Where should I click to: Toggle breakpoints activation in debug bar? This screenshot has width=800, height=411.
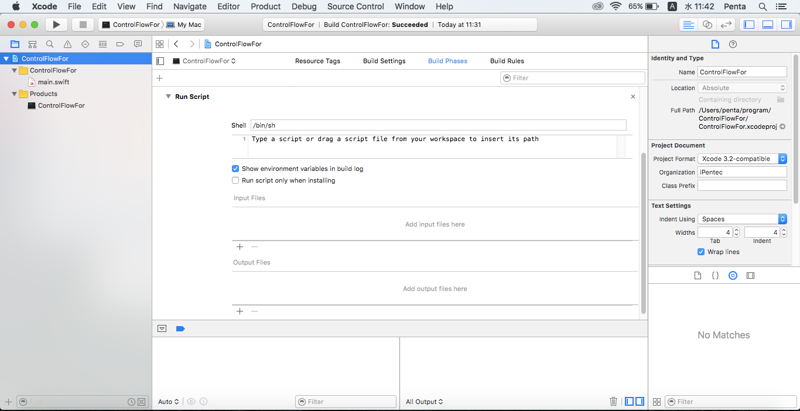coord(180,329)
